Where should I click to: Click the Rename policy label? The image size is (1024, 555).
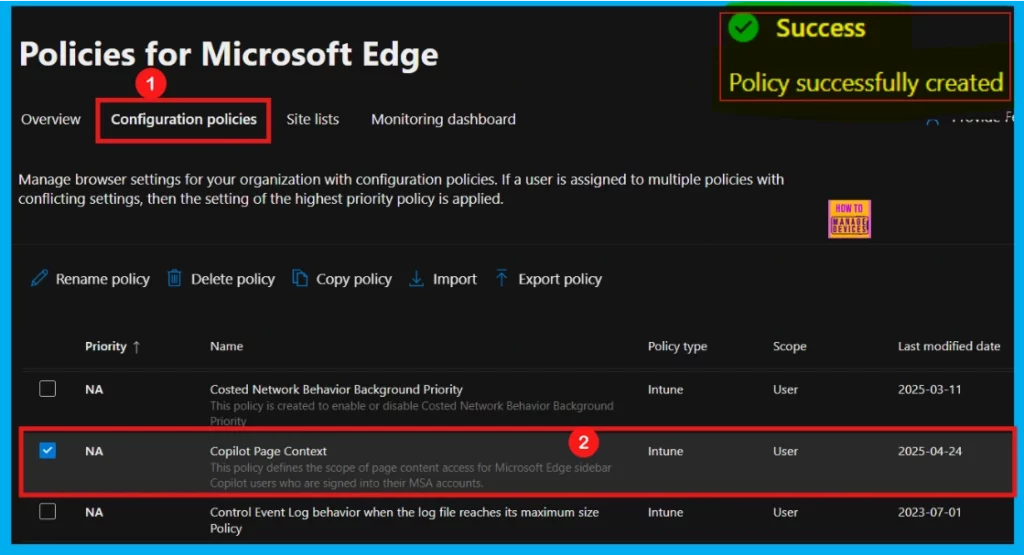tap(103, 279)
